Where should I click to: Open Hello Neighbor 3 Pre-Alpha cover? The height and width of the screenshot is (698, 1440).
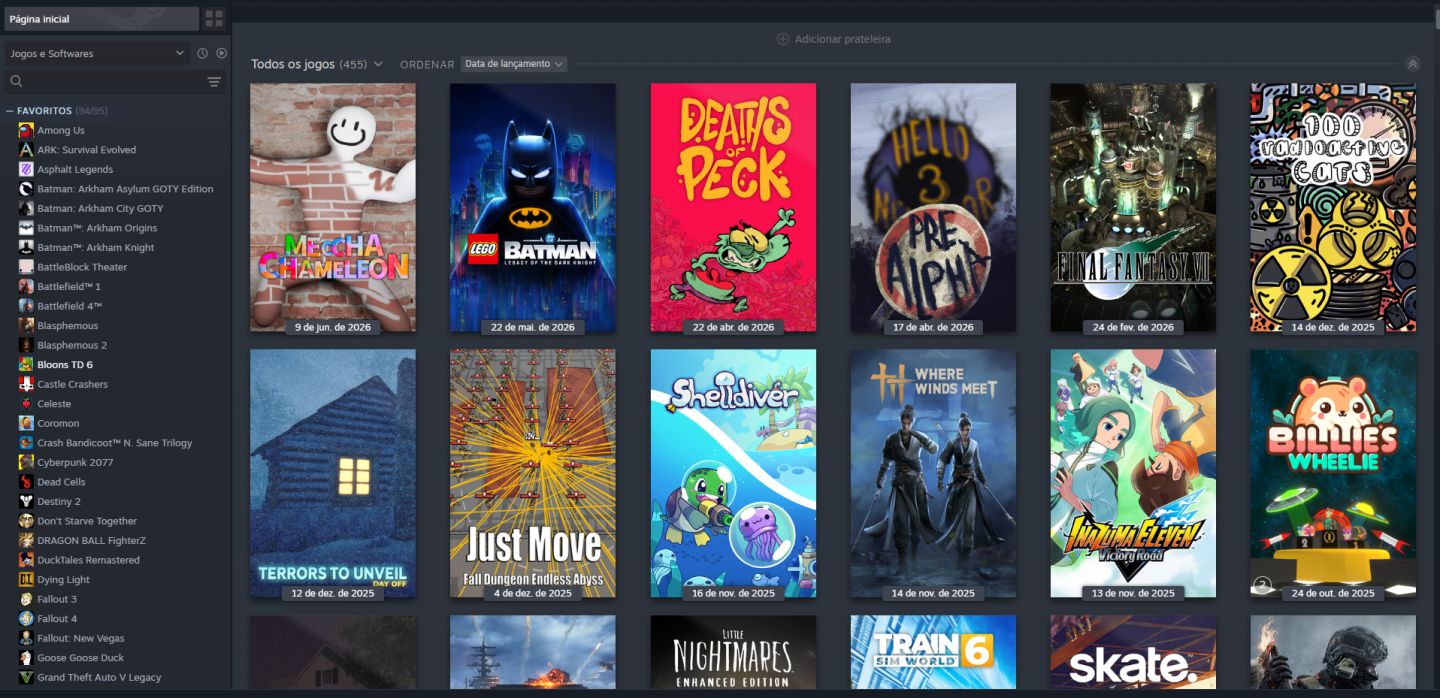(x=933, y=207)
